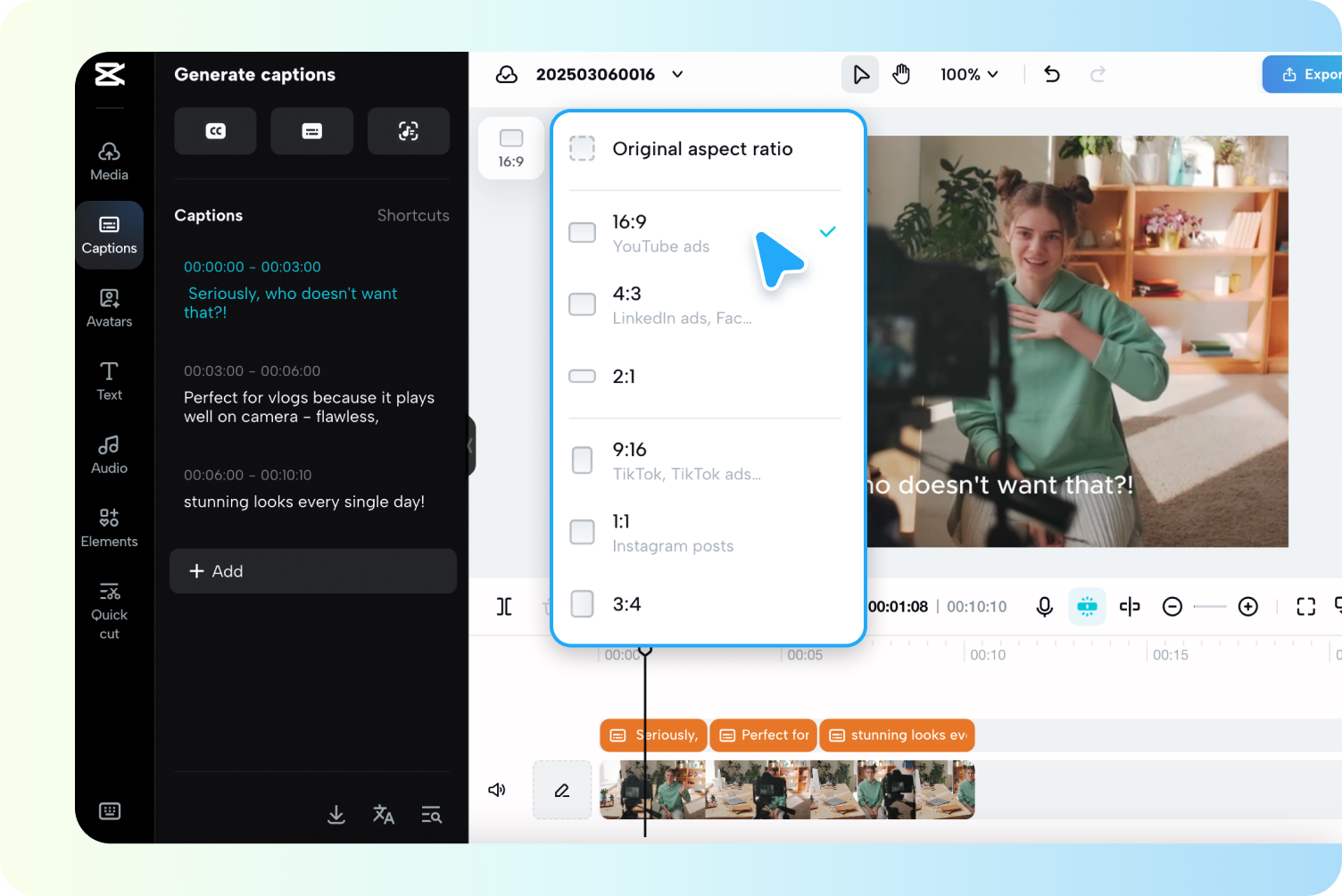Open the Elements panel
Screen dimensions: 1342x896
coord(109,527)
